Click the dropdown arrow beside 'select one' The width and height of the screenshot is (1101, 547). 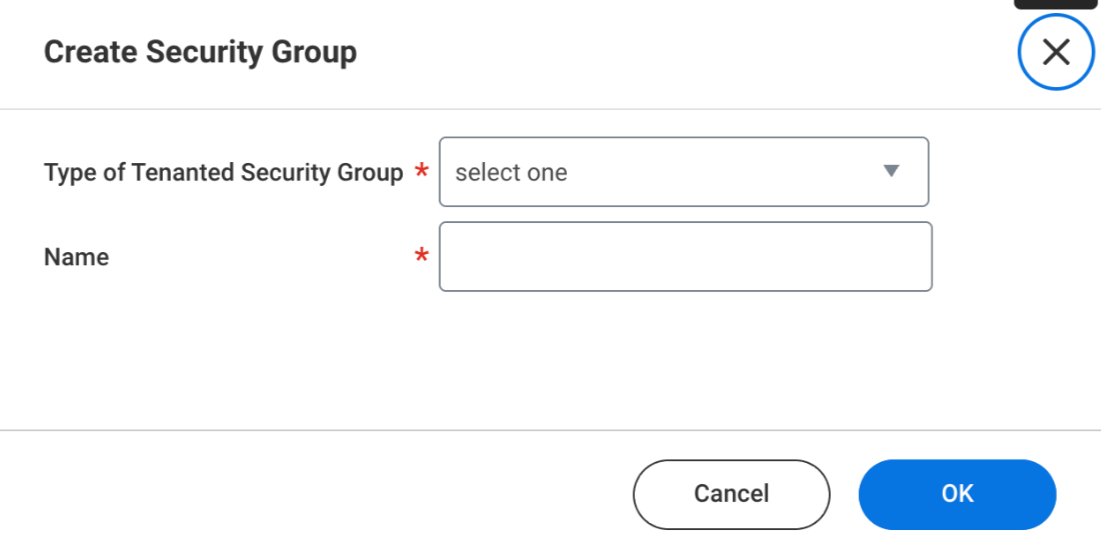(892, 171)
